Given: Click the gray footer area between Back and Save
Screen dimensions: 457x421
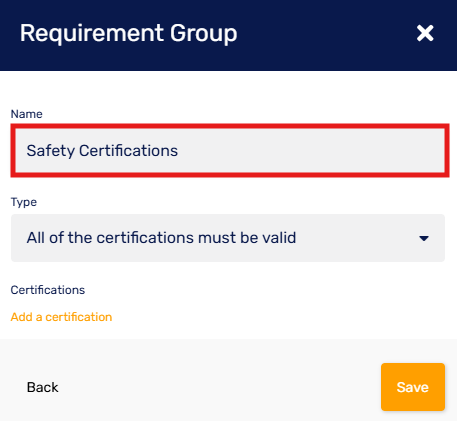Looking at the screenshot, I should [220, 387].
